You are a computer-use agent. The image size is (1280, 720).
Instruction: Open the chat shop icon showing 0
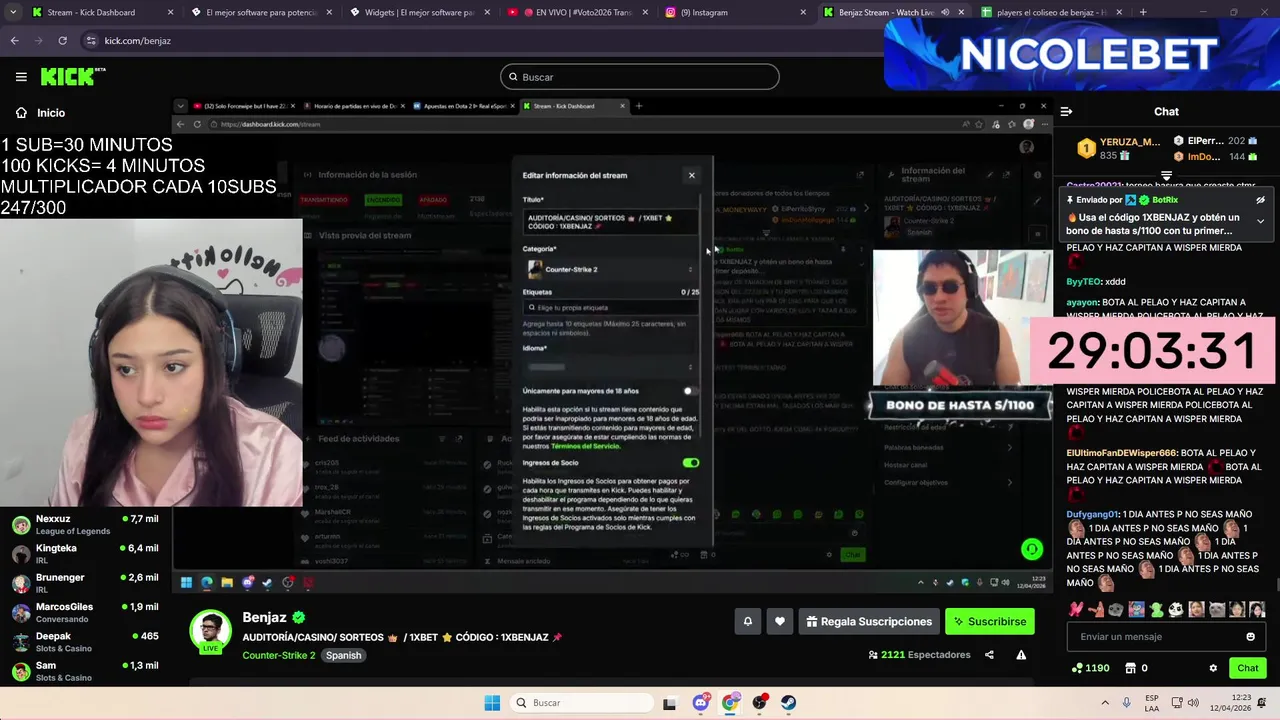1136,668
